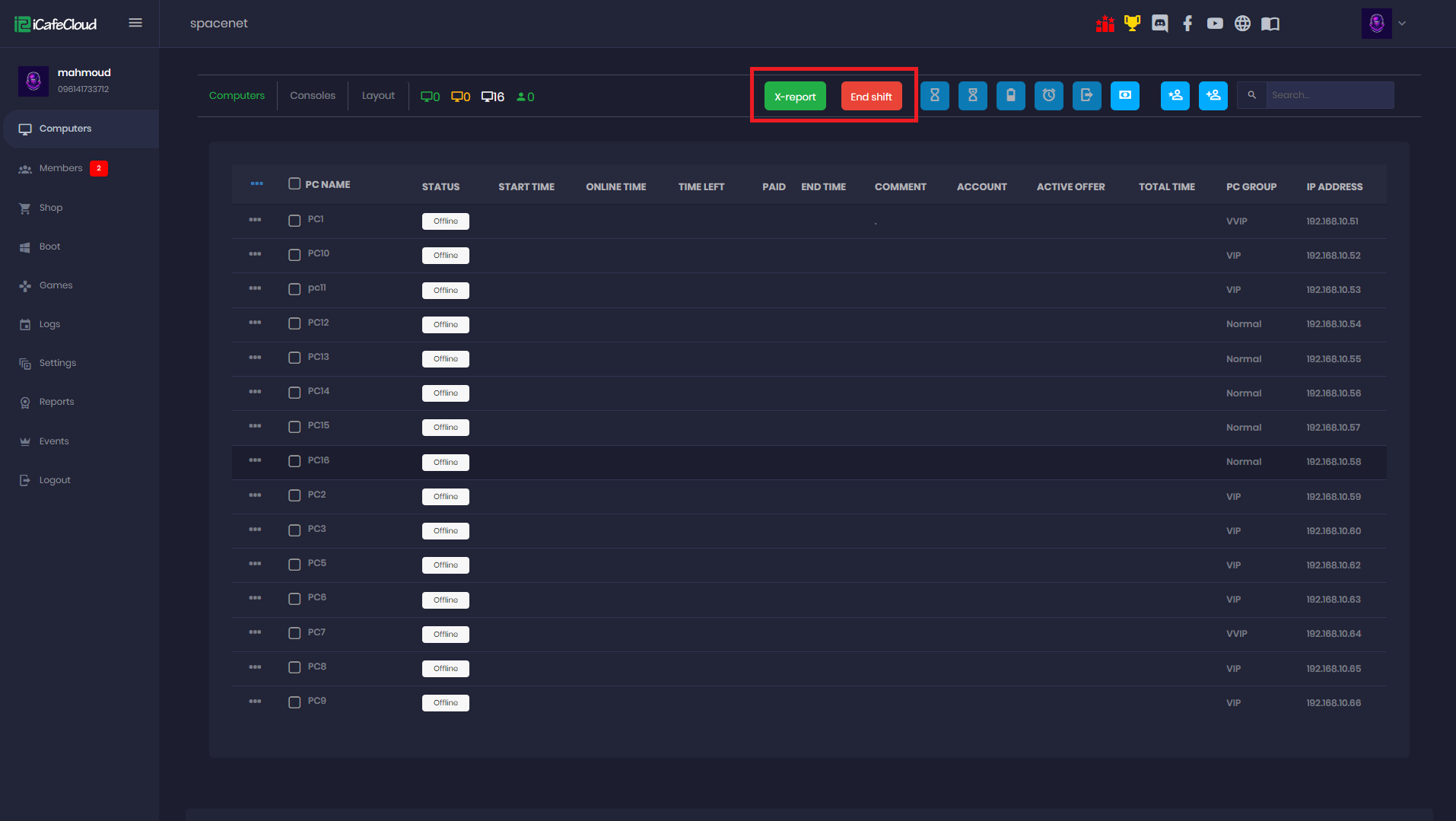Viewport: 1456px width, 821px height.
Task: Open the YouTube icon in header
Action: click(x=1215, y=24)
